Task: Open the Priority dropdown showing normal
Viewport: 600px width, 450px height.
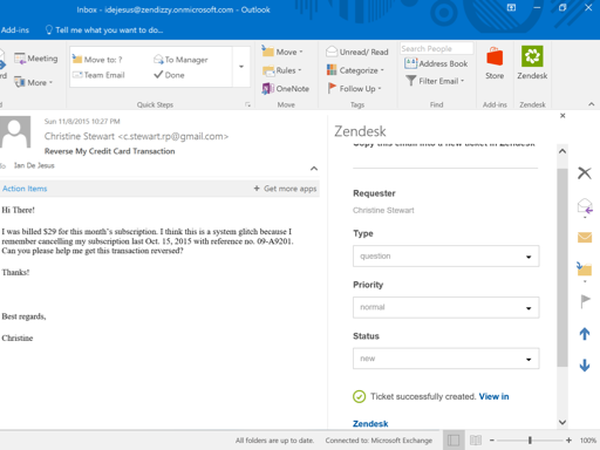Action: tap(446, 307)
